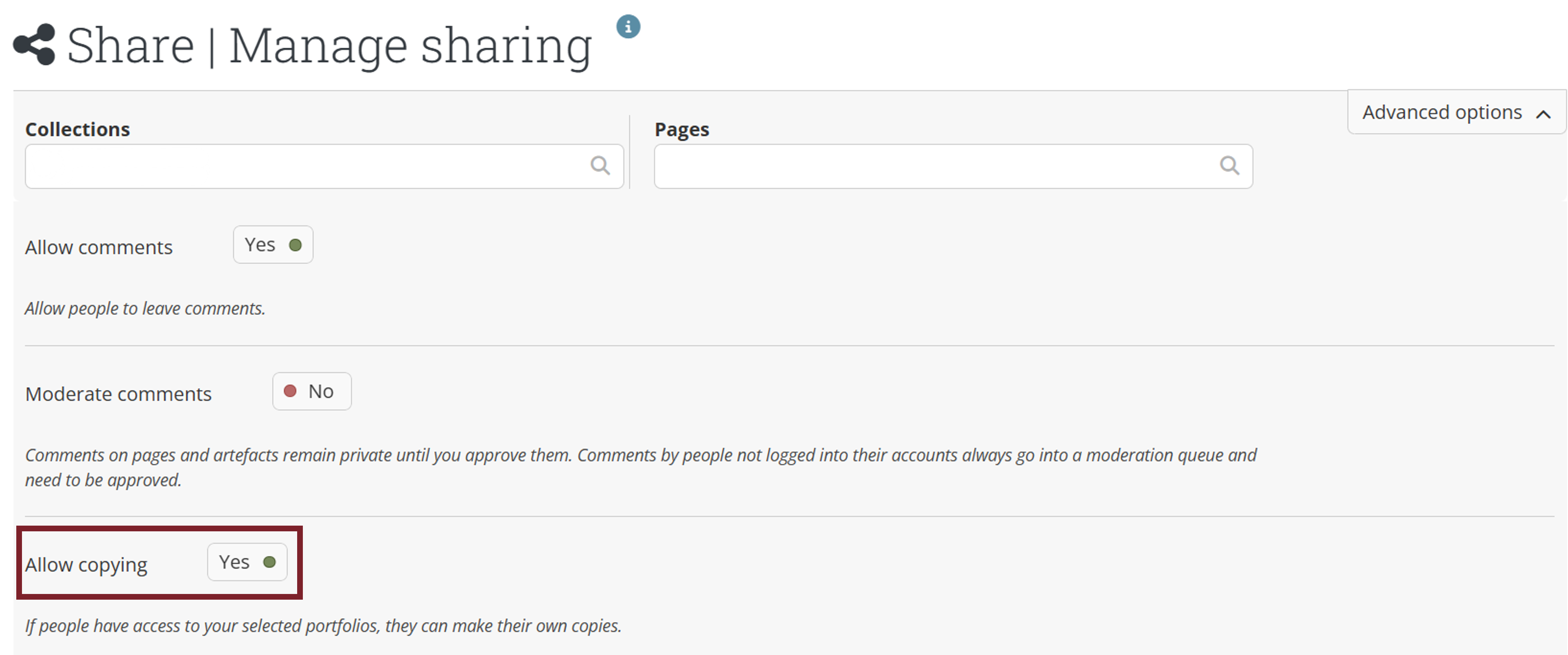The width and height of the screenshot is (1568, 655).
Task: Open the Collections selection box
Action: pos(304,166)
